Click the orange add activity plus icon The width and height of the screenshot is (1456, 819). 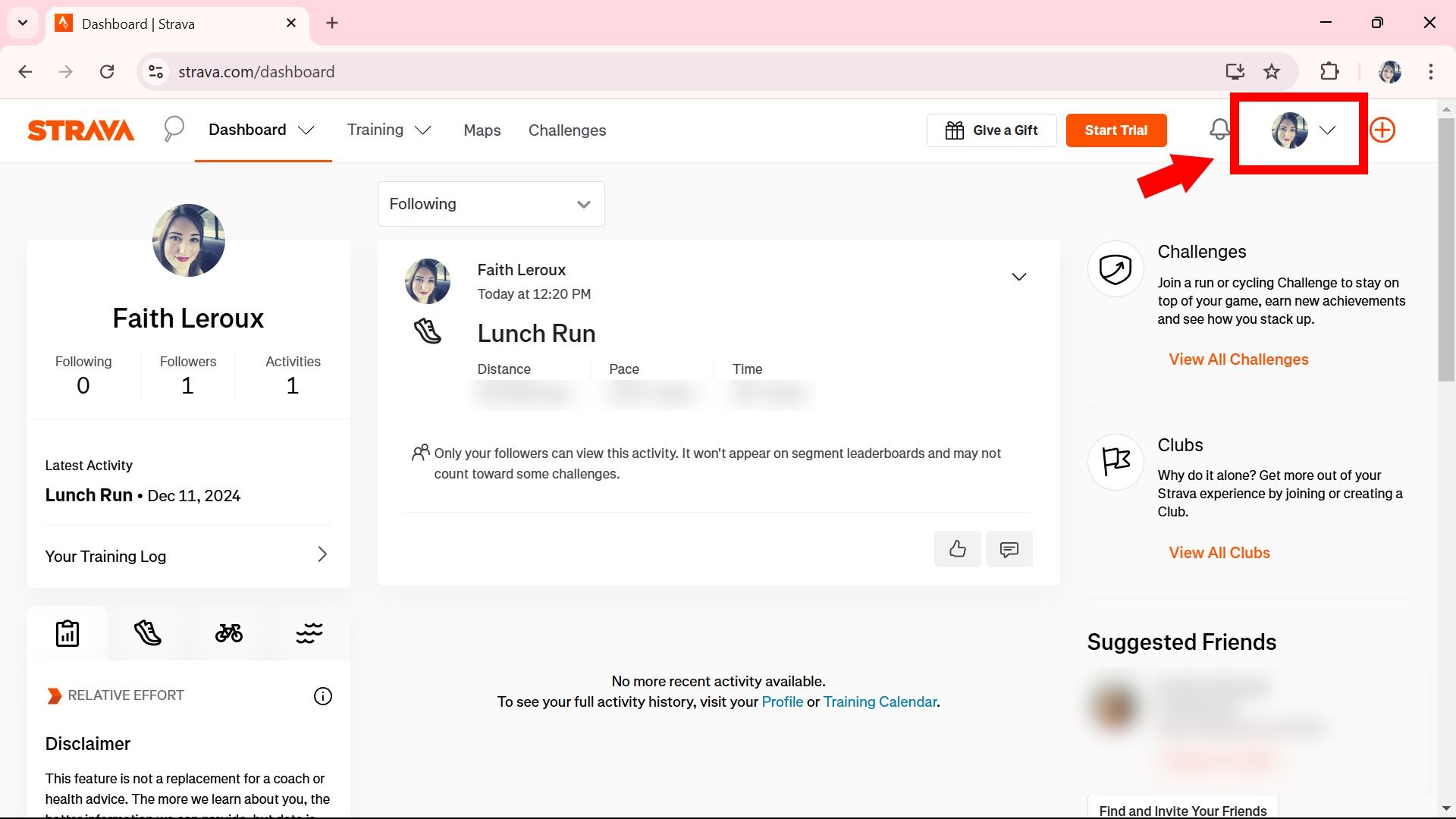pyautogui.click(x=1382, y=130)
